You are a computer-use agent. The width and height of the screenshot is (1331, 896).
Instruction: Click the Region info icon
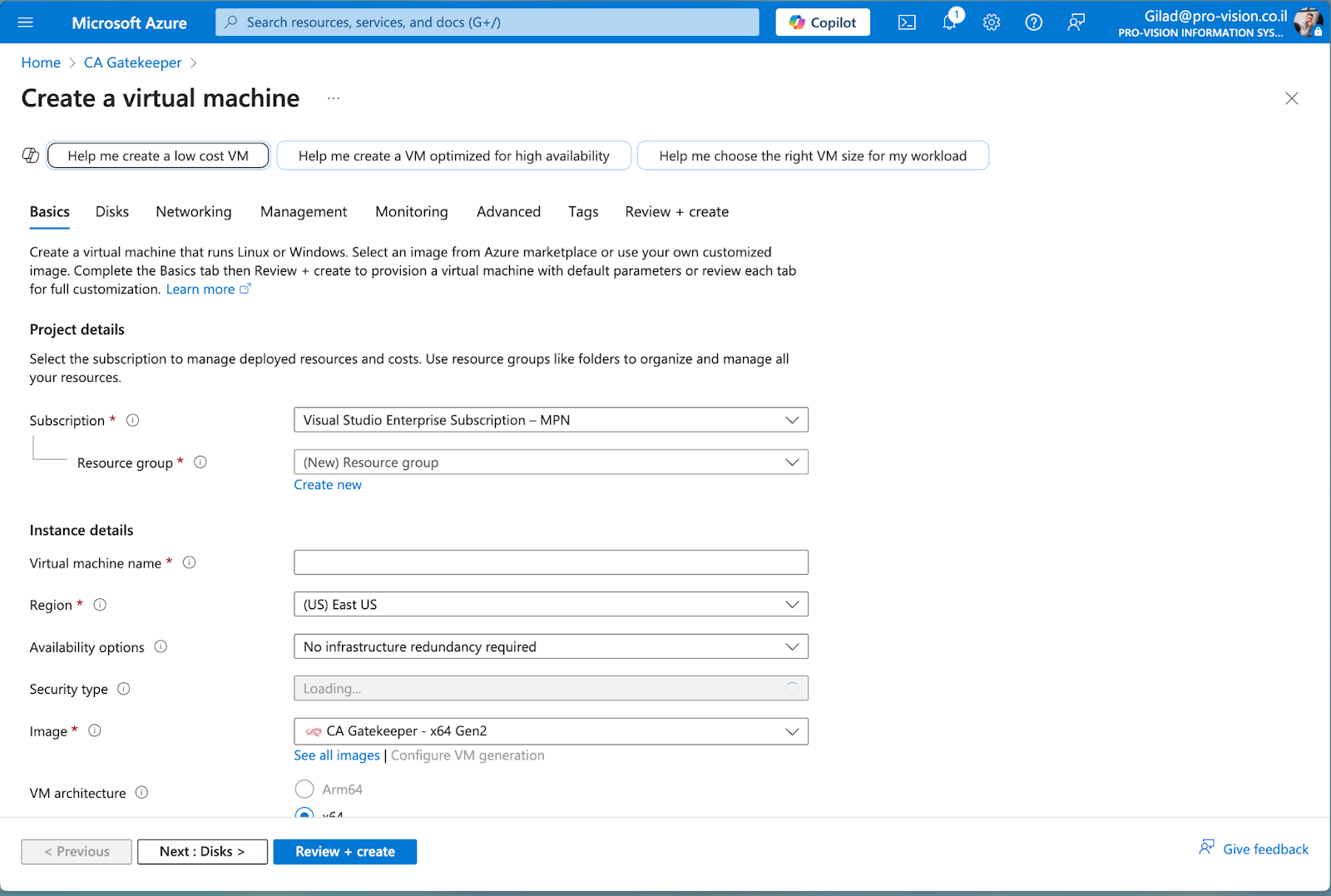[x=100, y=605]
